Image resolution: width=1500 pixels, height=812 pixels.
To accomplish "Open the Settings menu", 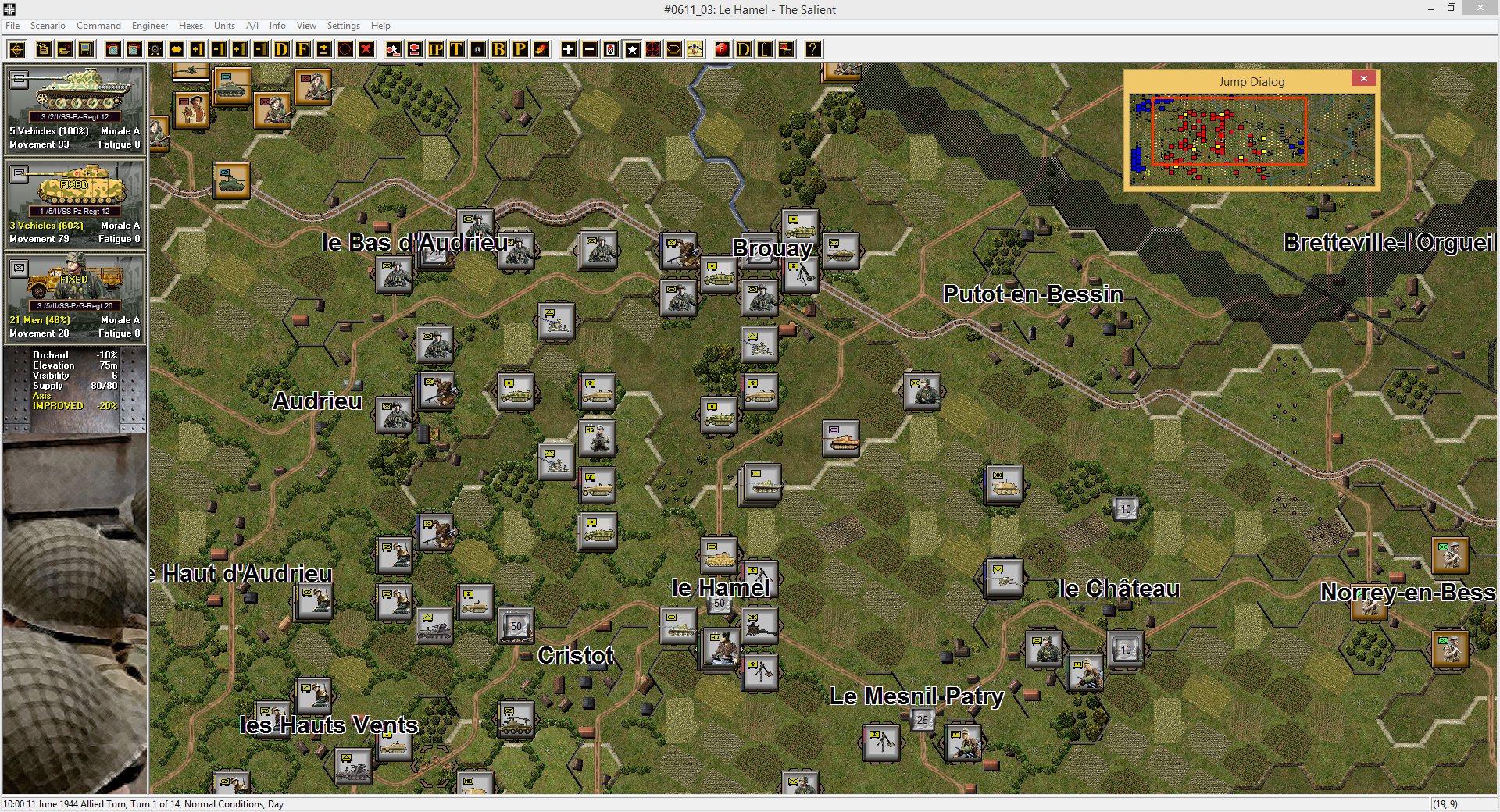I will click(x=343, y=26).
